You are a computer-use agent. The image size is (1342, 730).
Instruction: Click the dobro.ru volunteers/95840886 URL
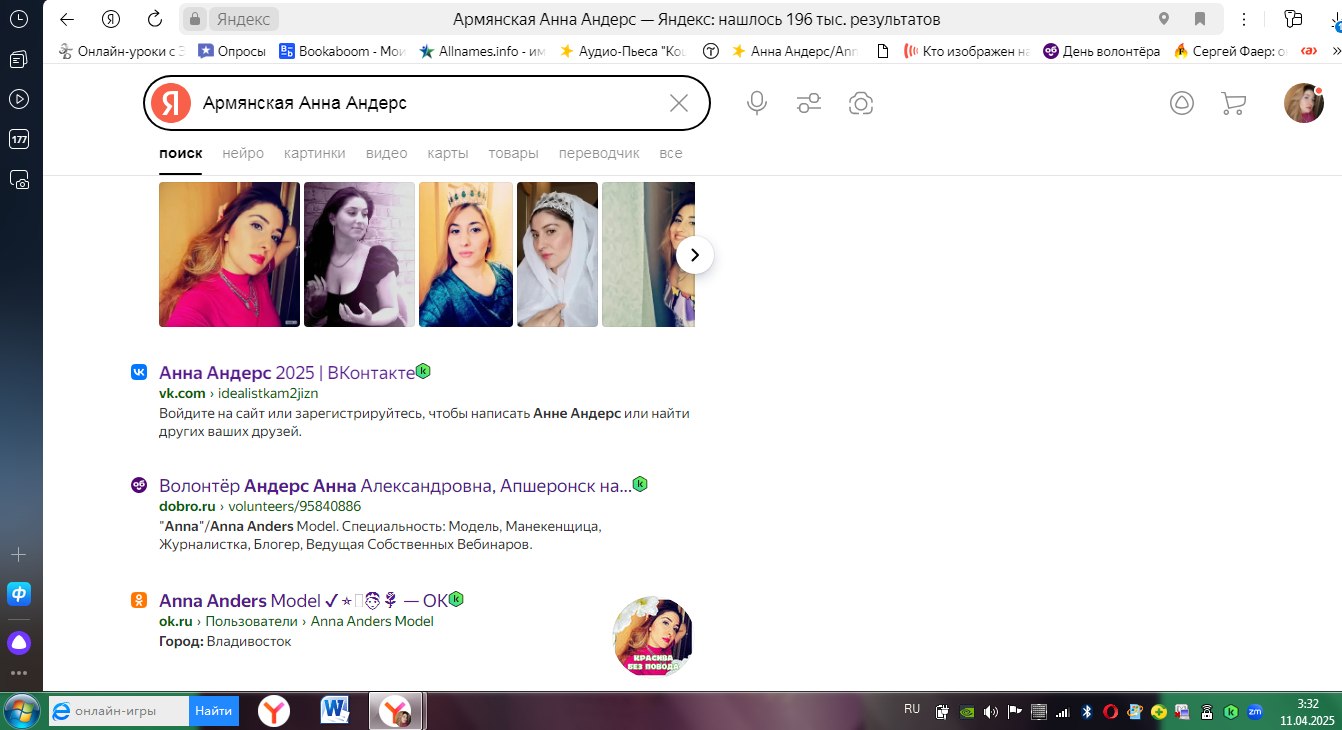point(260,506)
